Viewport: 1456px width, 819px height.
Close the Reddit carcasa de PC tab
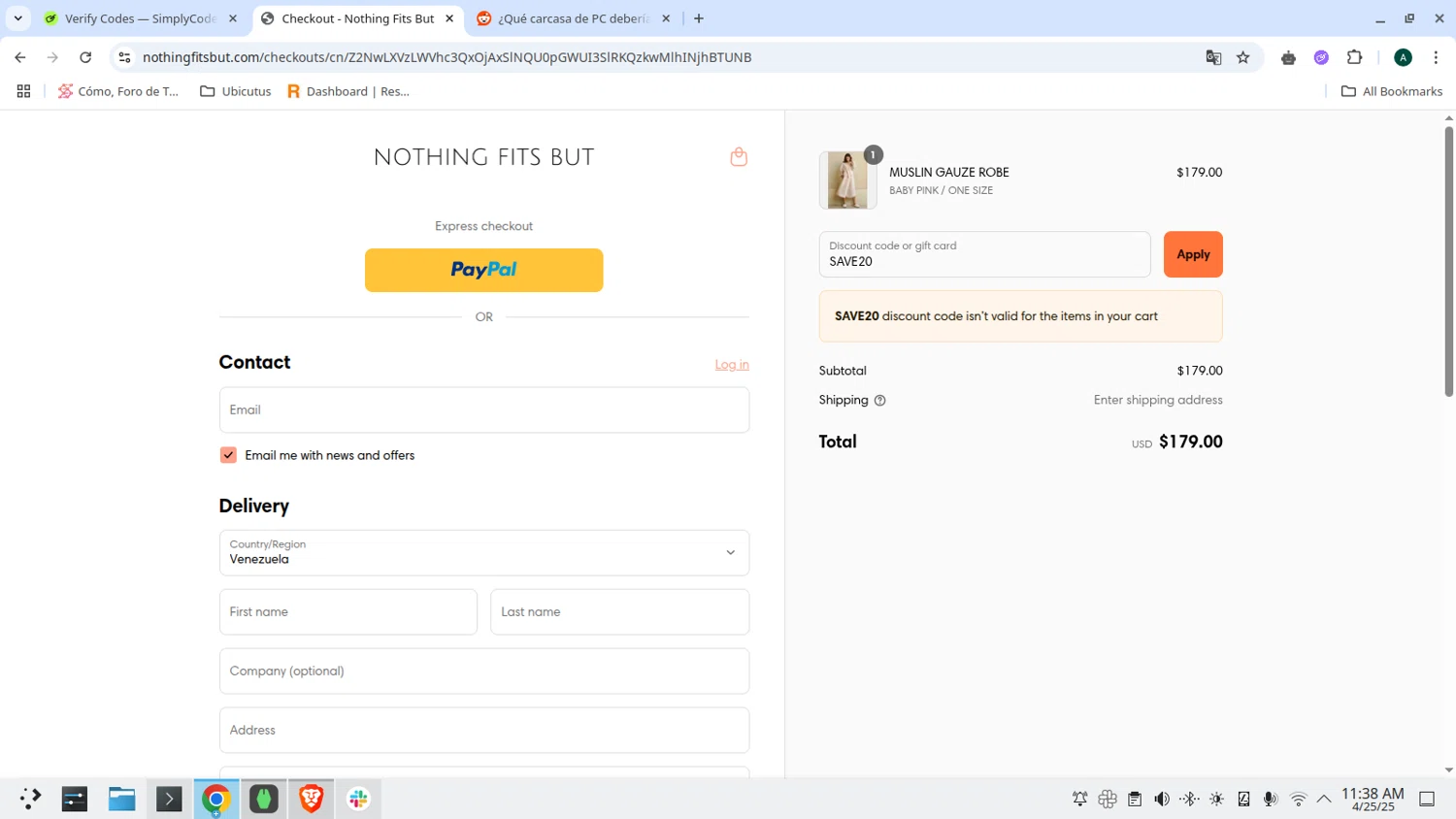(x=666, y=18)
